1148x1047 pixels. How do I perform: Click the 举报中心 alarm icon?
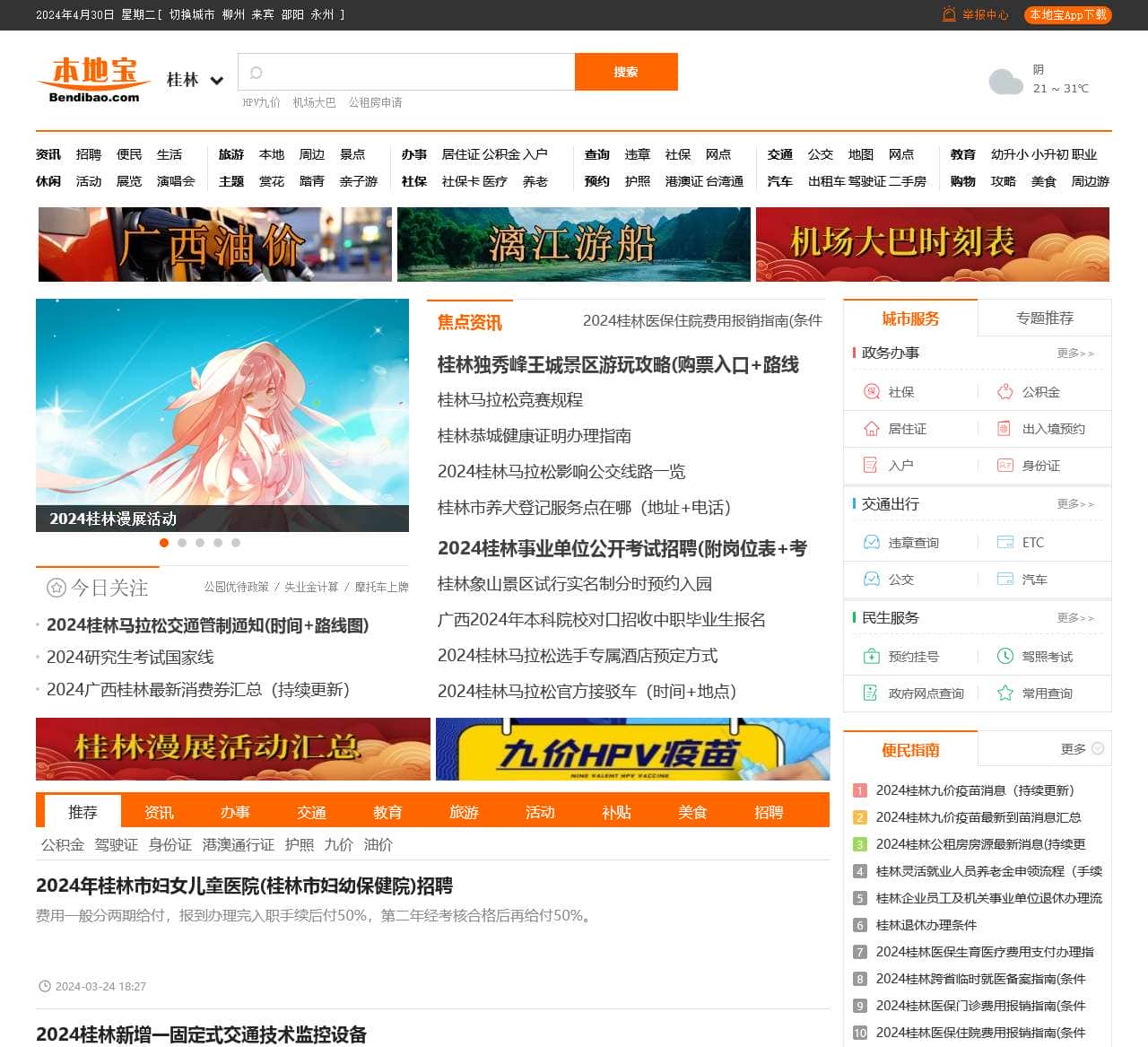click(949, 14)
